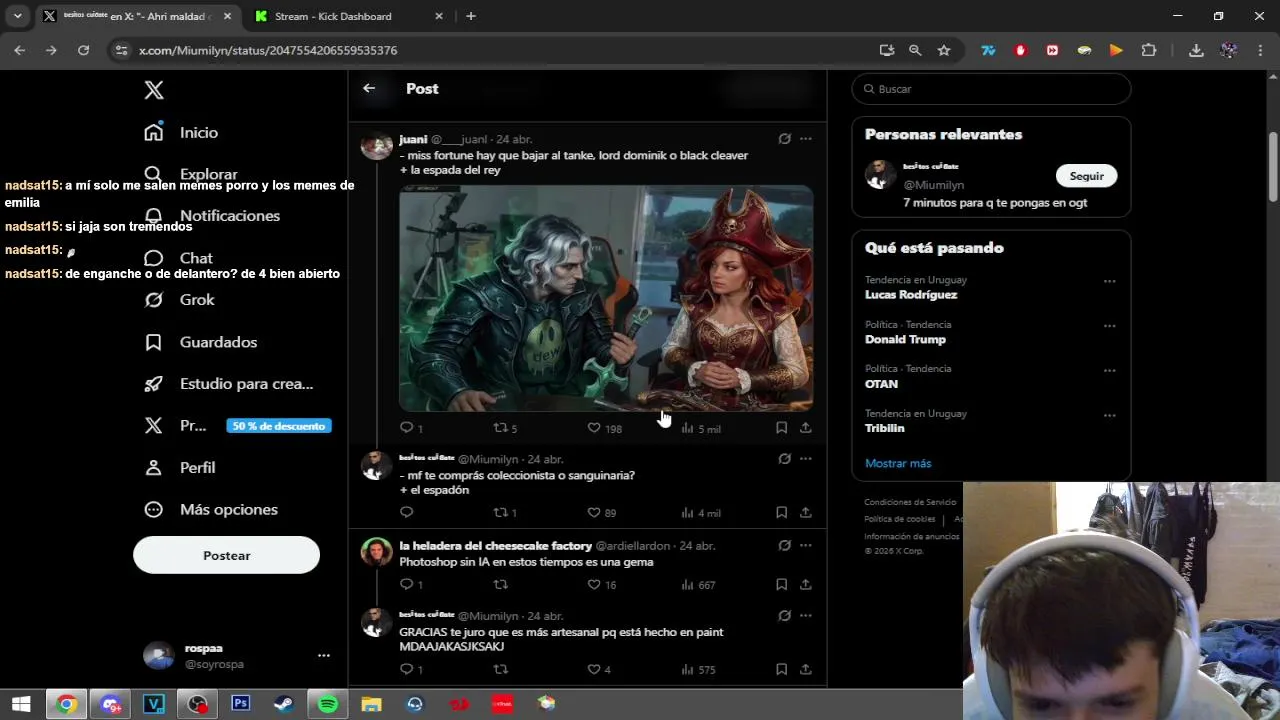Bookmark the GRACIAS te juro reply
1280x720 pixels.
click(x=781, y=669)
